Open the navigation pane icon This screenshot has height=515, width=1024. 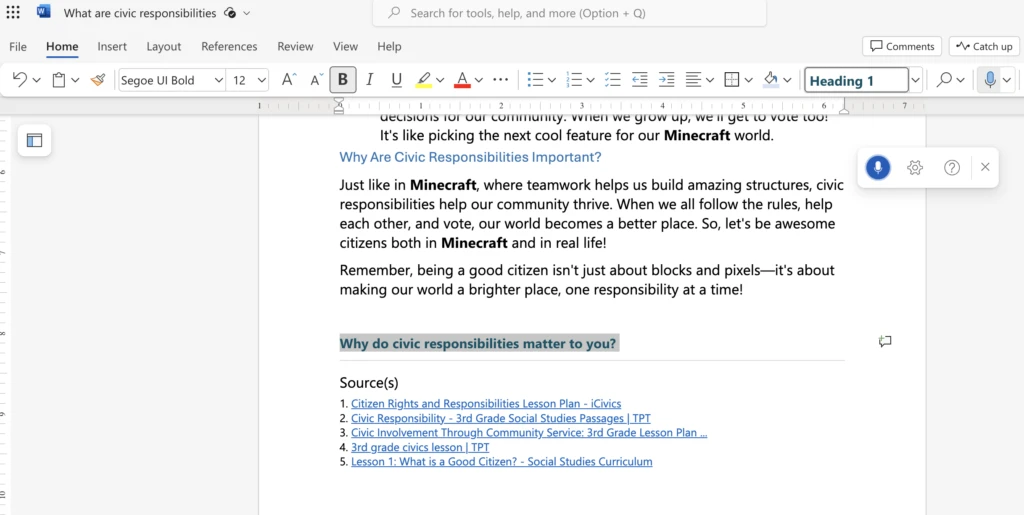point(35,140)
